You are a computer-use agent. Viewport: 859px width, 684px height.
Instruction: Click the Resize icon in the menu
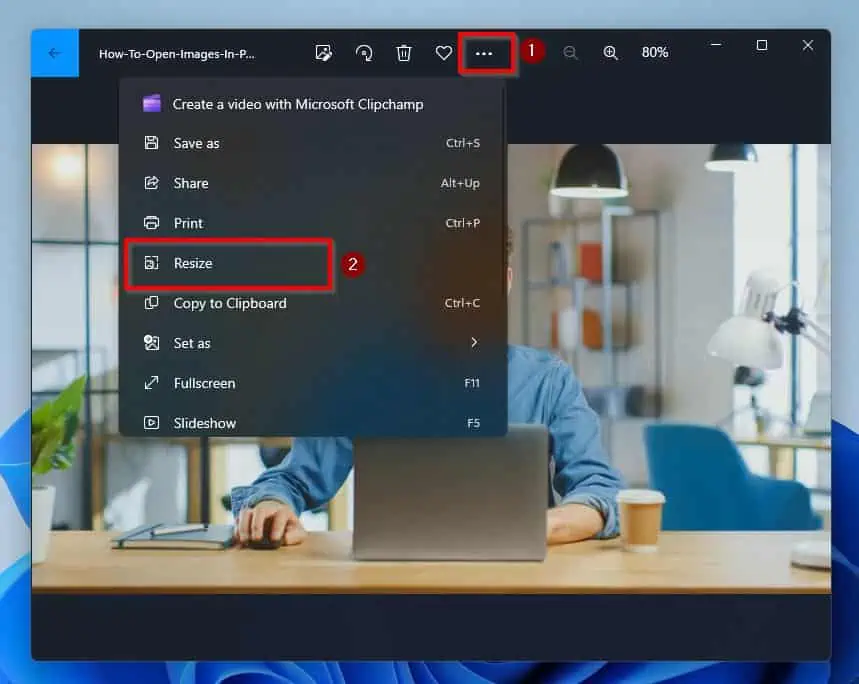[x=151, y=263]
